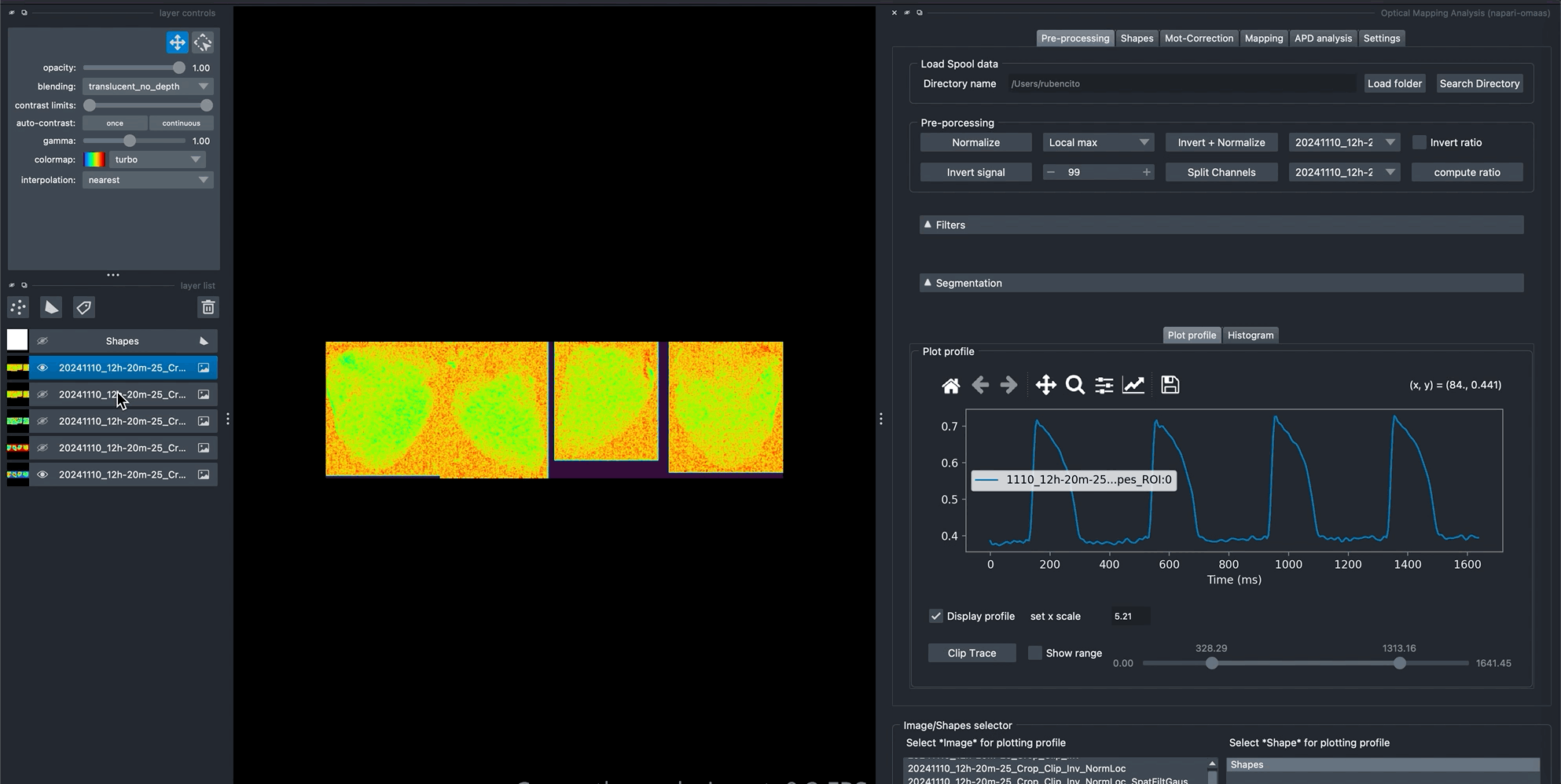Screen dimensions: 1561x784
Task: Click the plus button of the 99 spinbox
Action: click(x=1146, y=172)
